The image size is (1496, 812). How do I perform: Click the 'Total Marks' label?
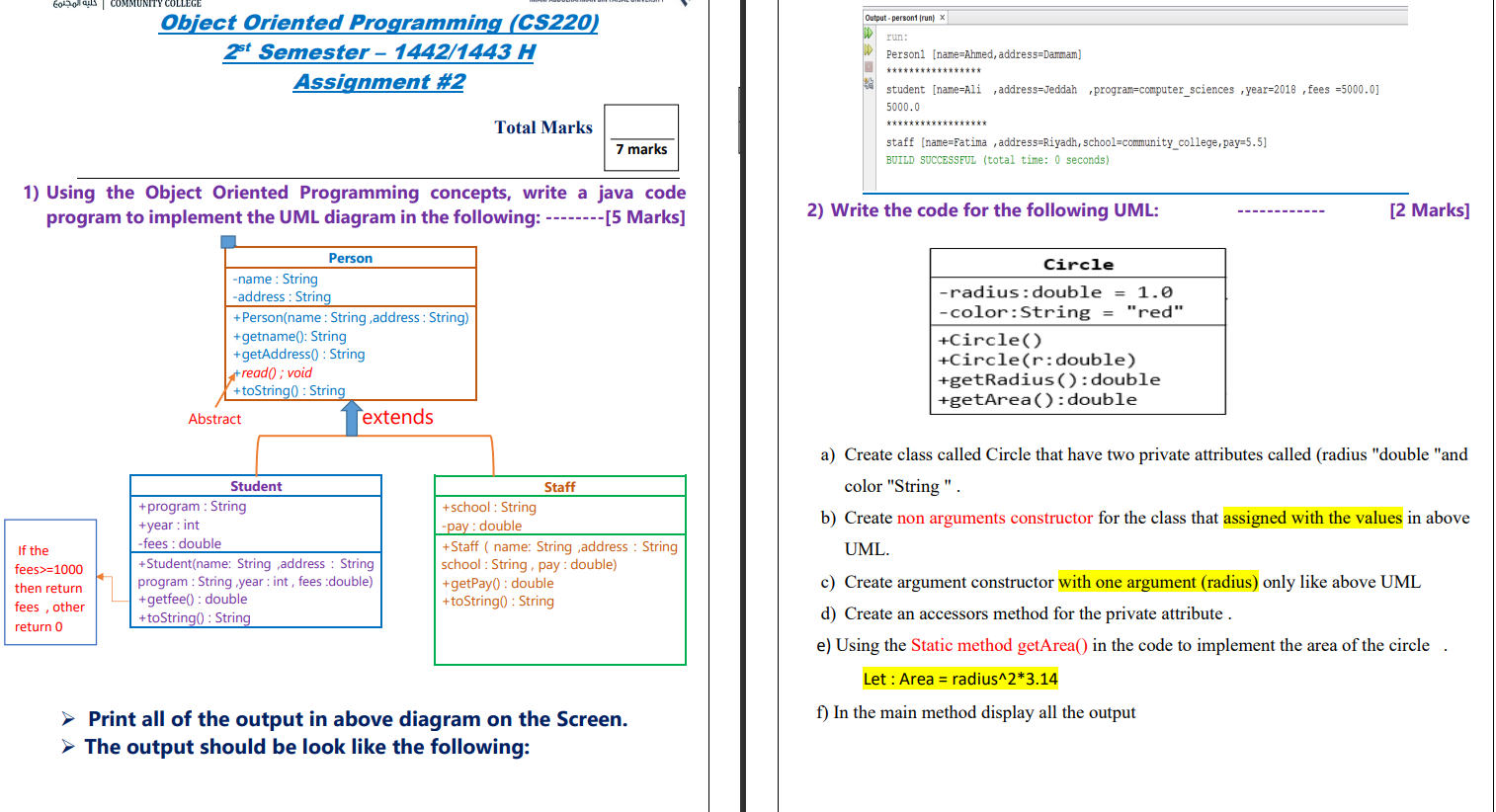tap(543, 127)
